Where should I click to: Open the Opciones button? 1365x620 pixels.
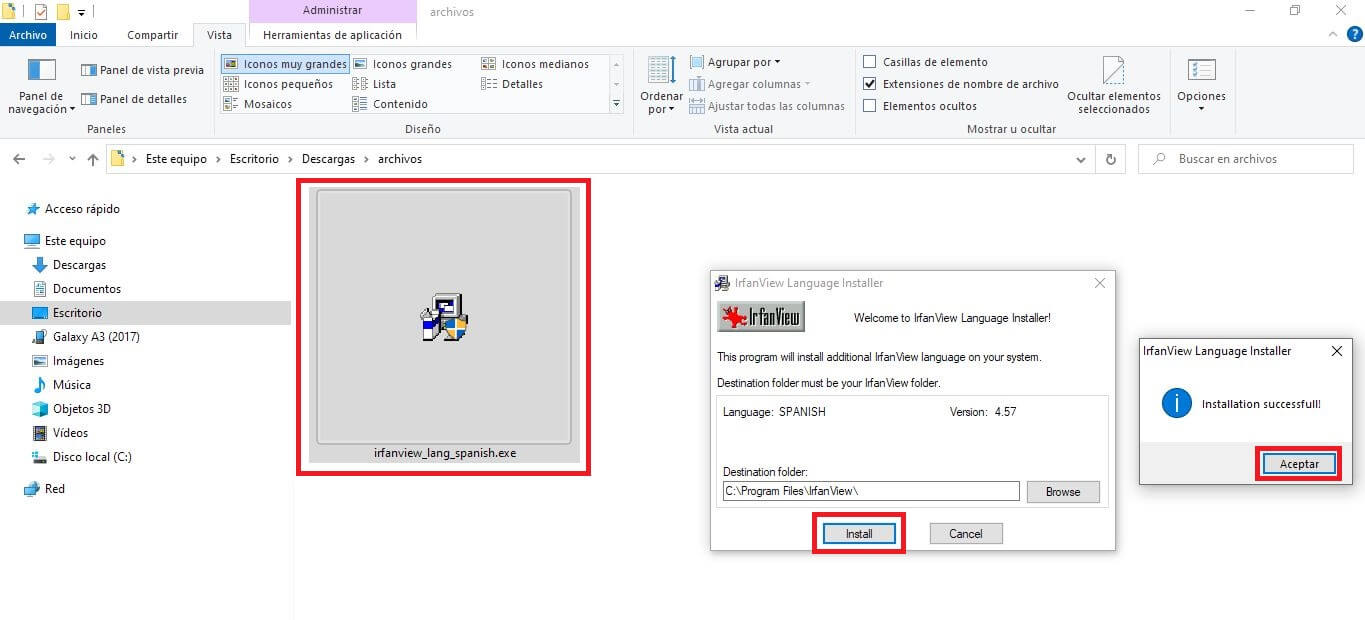pyautogui.click(x=1201, y=86)
